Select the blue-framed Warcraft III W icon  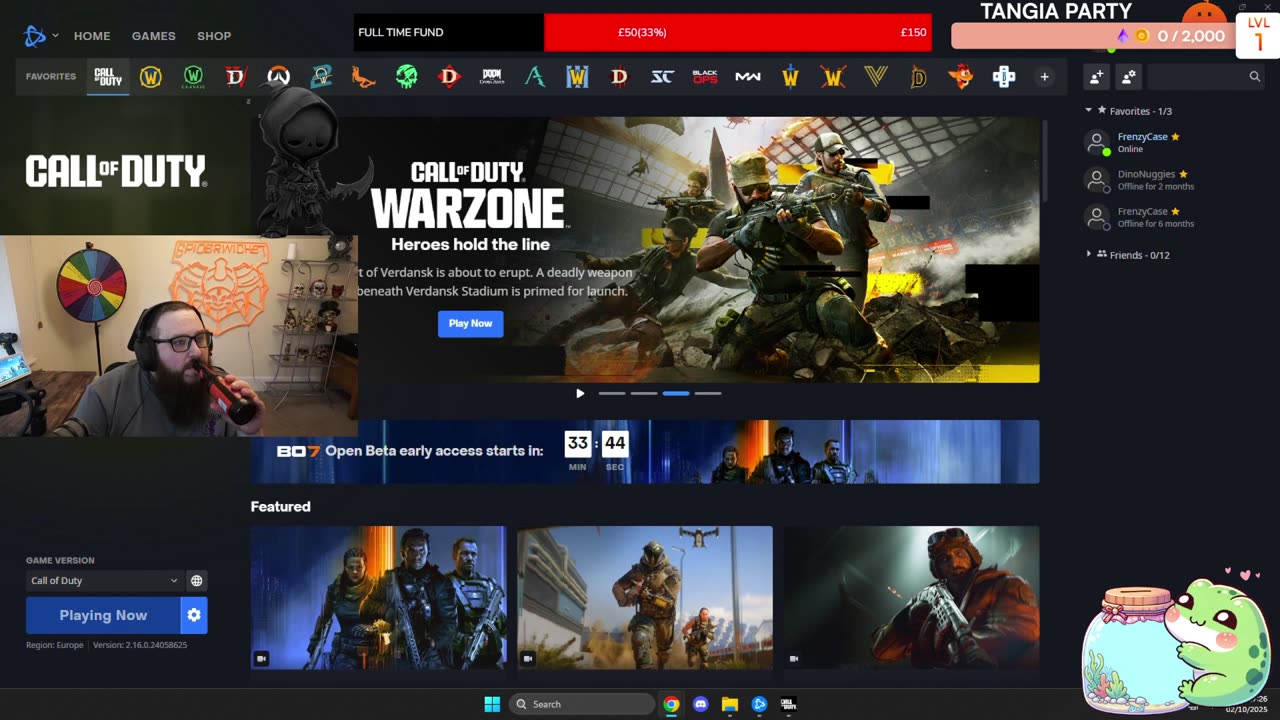[577, 77]
